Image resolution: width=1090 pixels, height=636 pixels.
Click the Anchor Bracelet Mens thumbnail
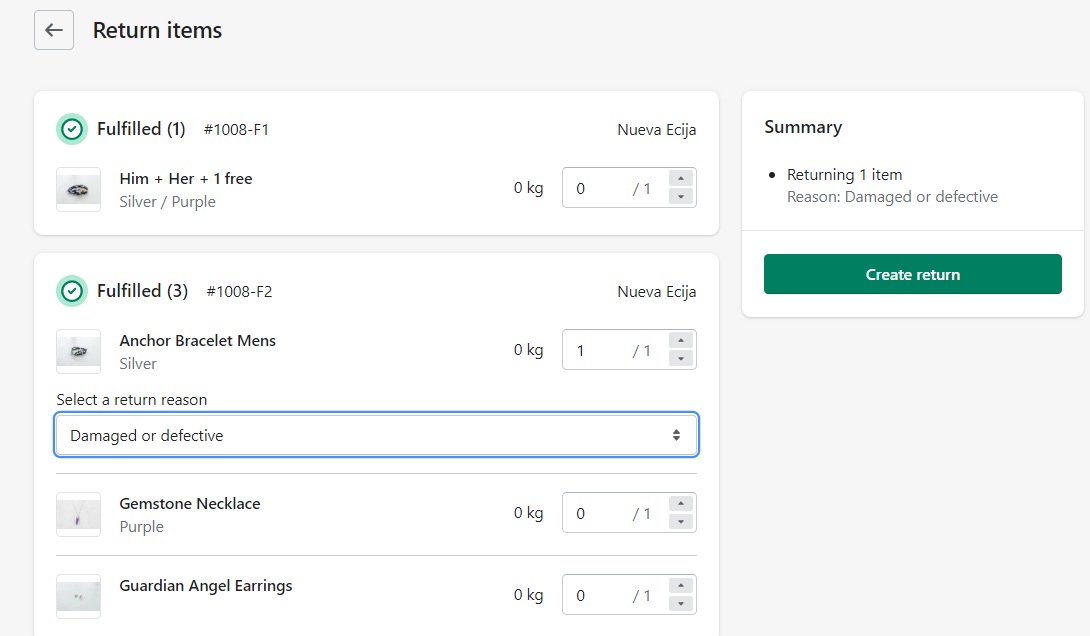click(x=78, y=351)
